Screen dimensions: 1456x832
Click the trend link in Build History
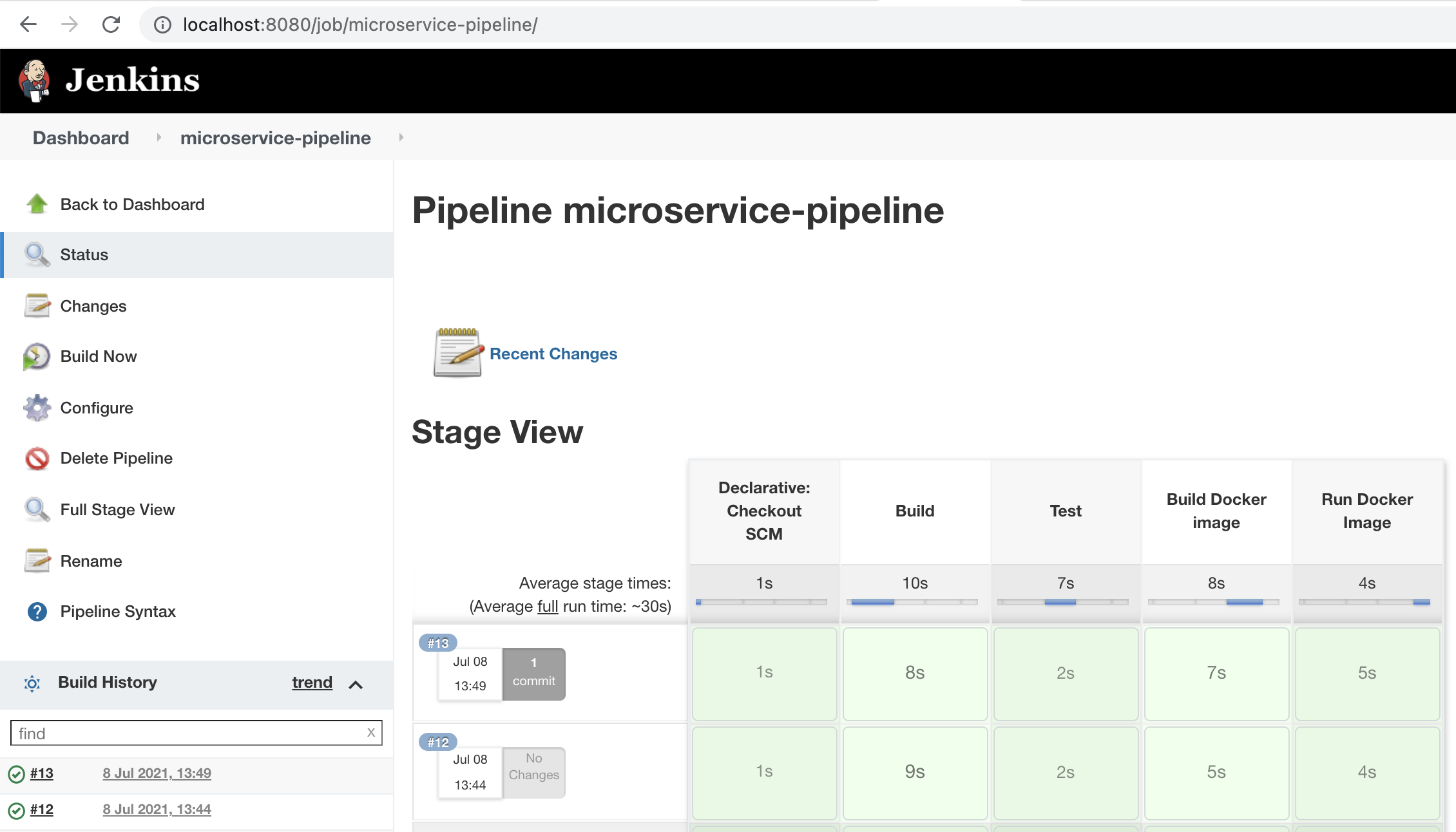[311, 682]
